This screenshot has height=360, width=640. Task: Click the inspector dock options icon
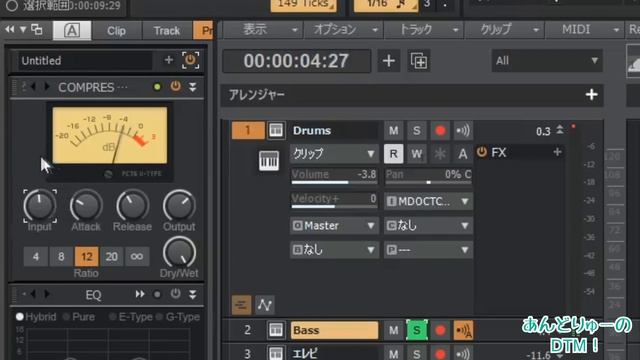point(37,29)
